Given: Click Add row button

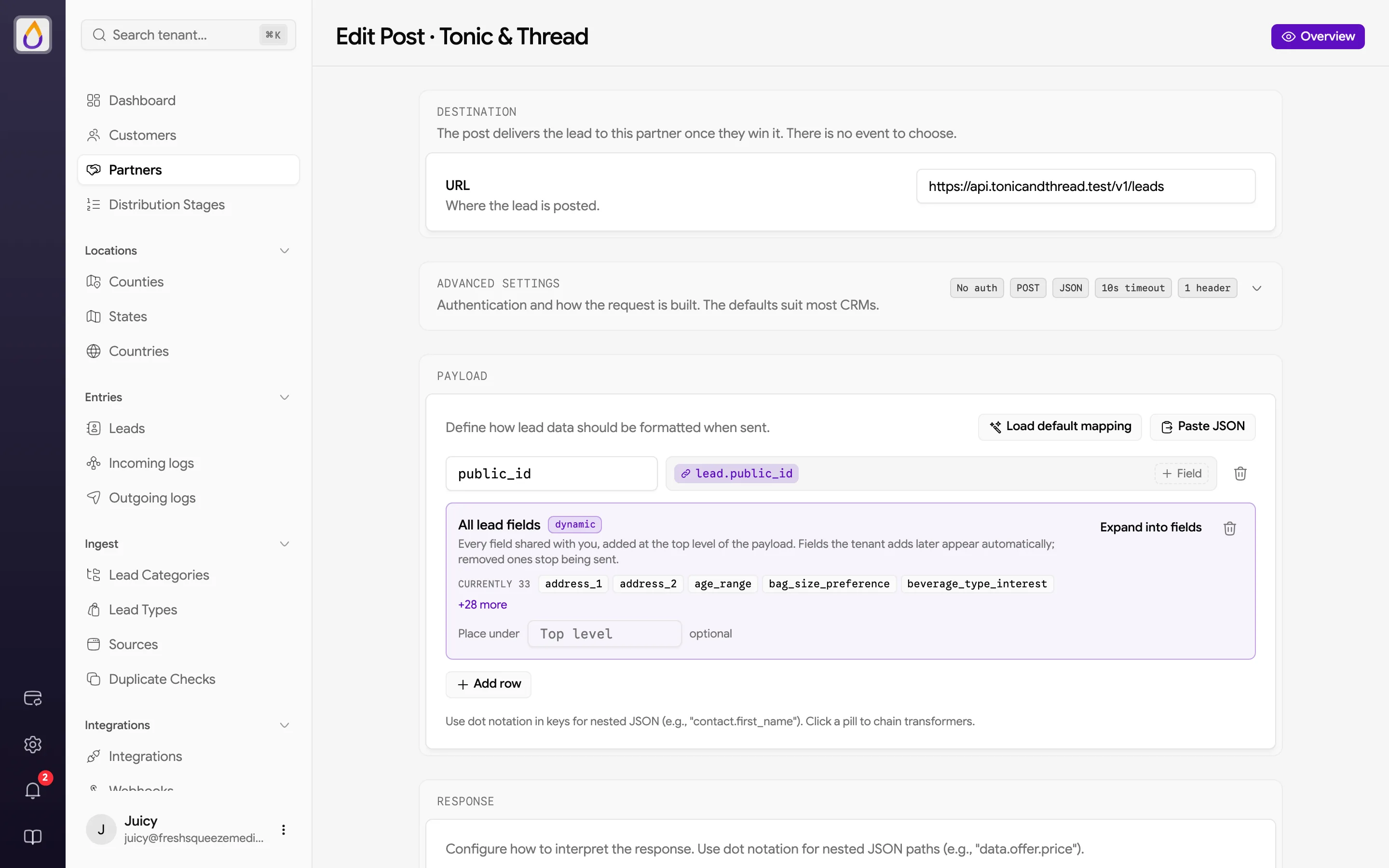Looking at the screenshot, I should click(489, 684).
